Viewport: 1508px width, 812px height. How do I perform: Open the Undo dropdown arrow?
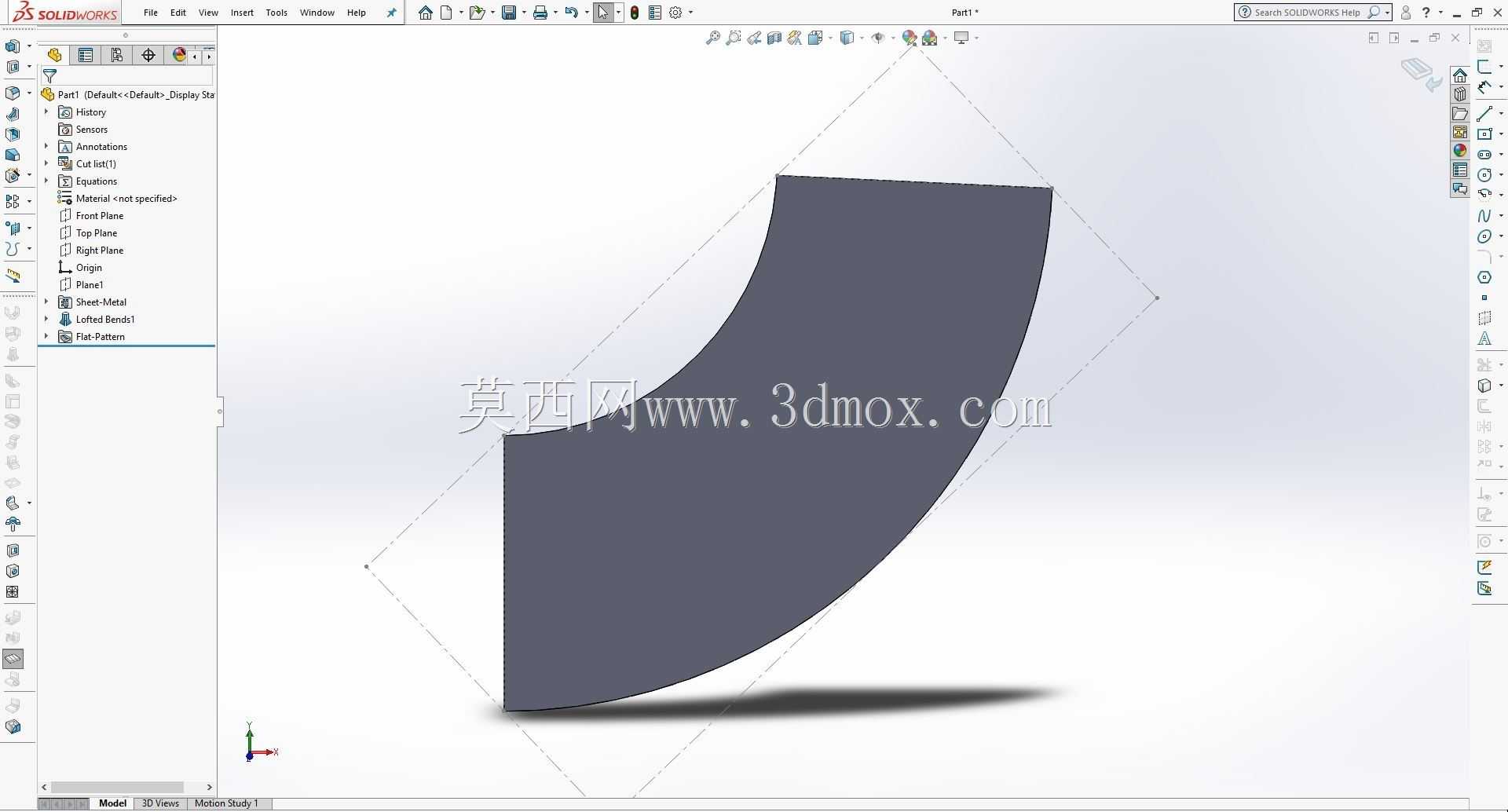[x=587, y=13]
